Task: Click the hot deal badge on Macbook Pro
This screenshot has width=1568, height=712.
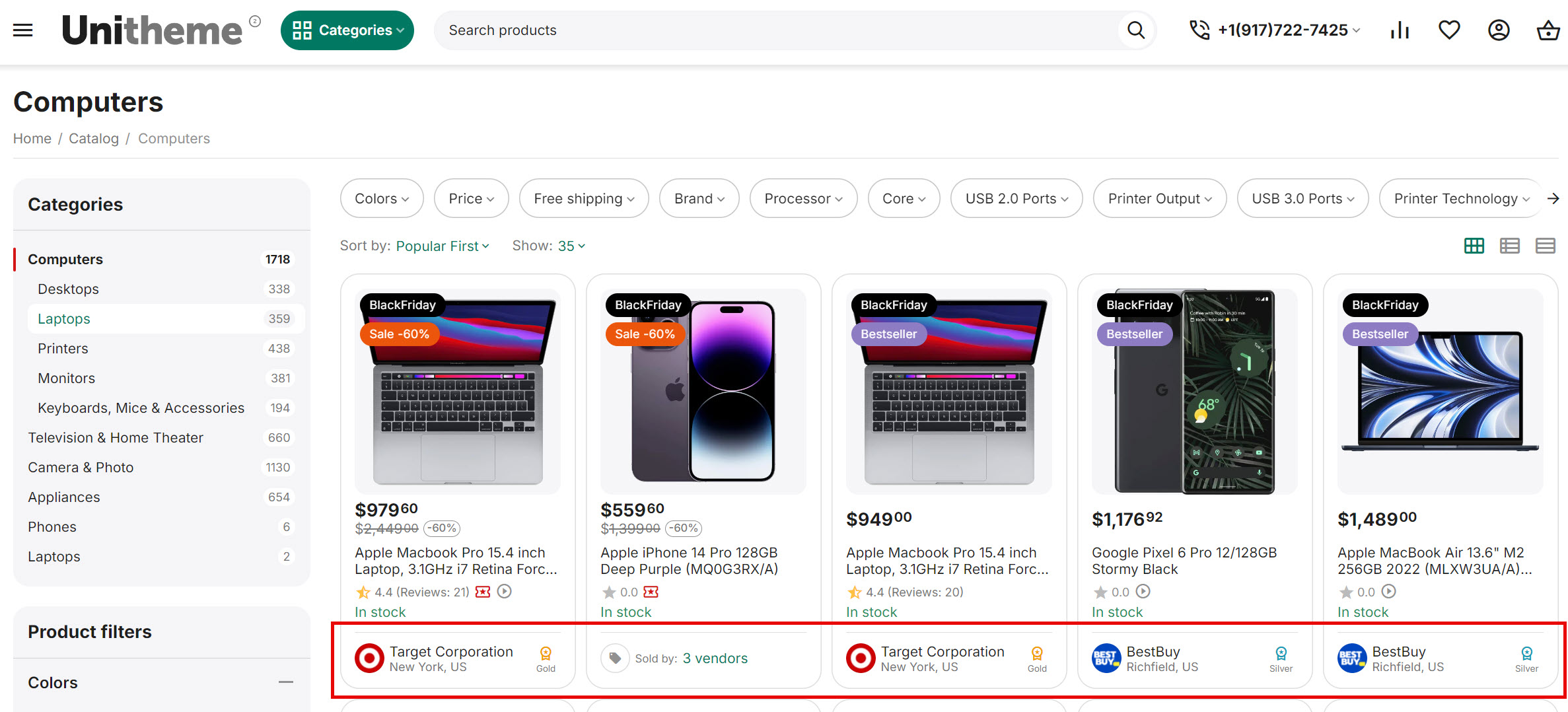Action: click(483, 592)
